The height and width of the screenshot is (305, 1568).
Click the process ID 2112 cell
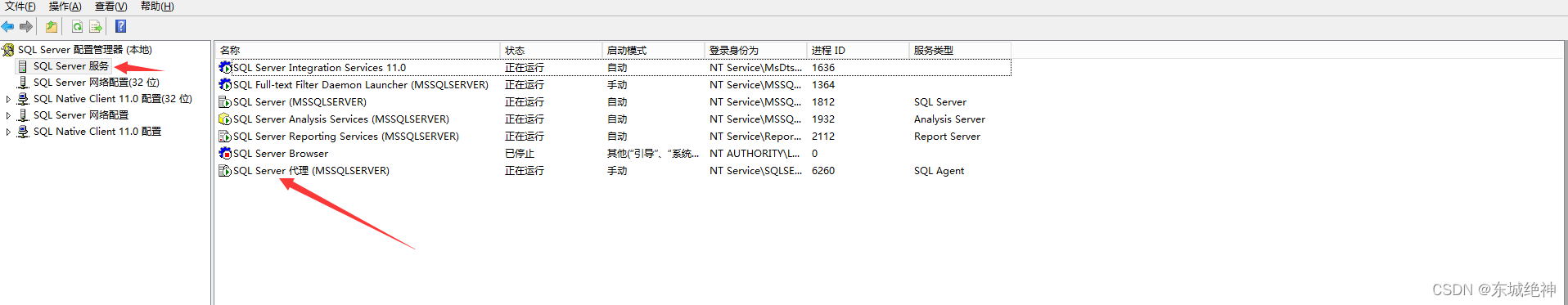823,137
